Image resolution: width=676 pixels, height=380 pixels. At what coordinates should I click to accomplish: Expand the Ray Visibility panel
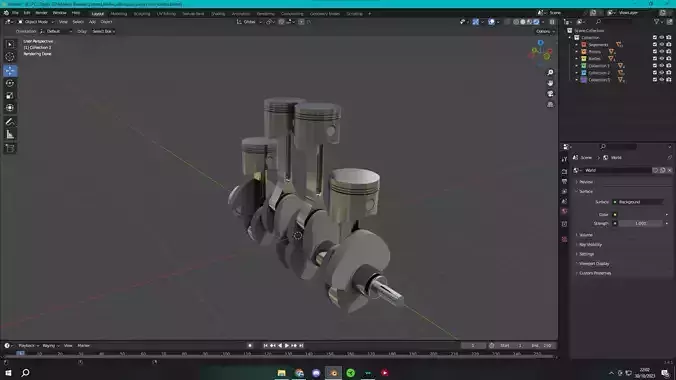coord(590,245)
